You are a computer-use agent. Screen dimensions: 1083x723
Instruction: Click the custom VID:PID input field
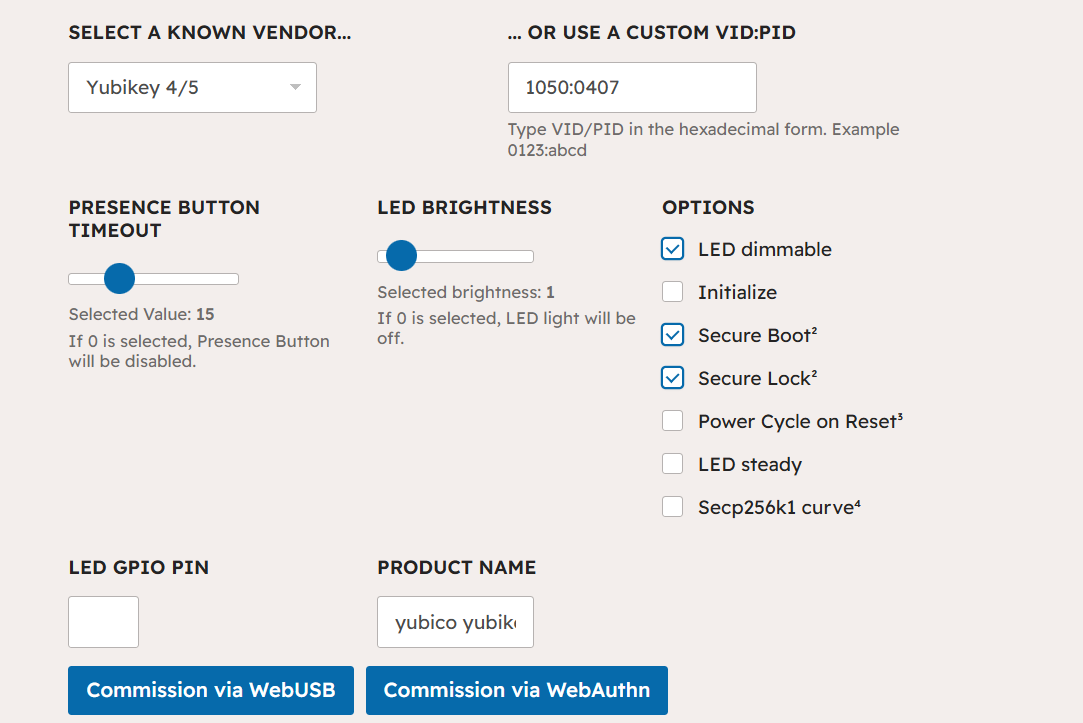[631, 88]
